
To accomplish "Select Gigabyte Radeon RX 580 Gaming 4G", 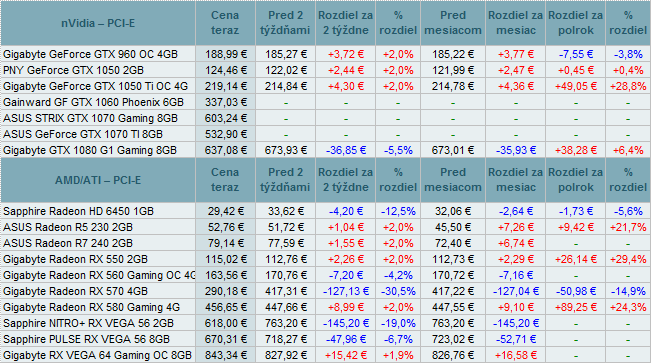I will click(x=91, y=307).
